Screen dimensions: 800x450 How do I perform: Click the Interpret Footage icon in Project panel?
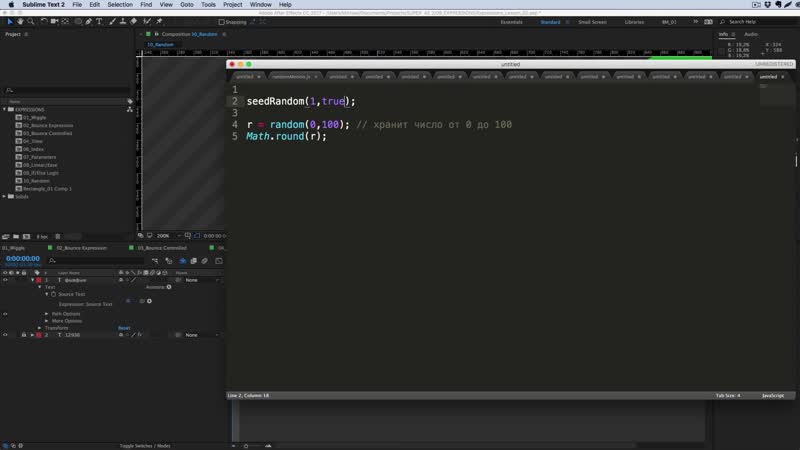pyautogui.click(x=6, y=237)
